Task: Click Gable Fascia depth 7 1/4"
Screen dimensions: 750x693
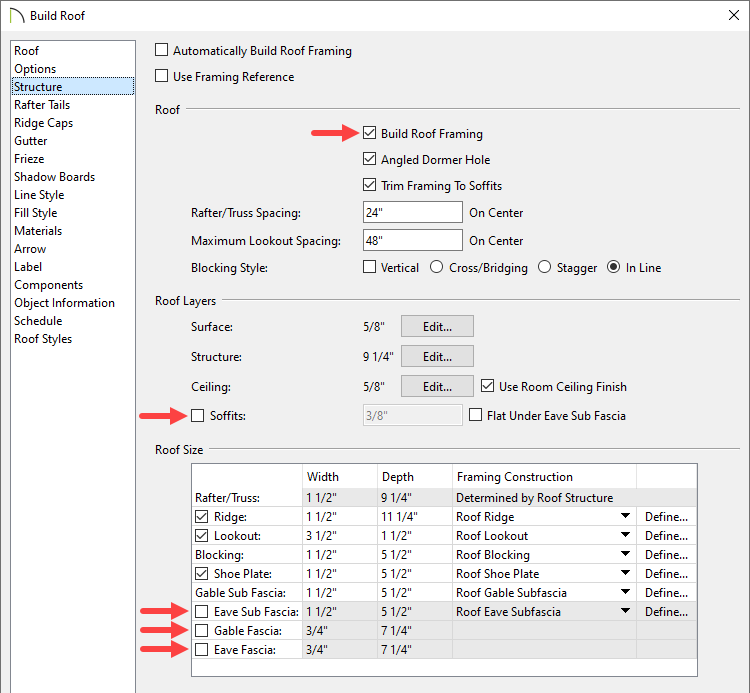Action: [415, 630]
